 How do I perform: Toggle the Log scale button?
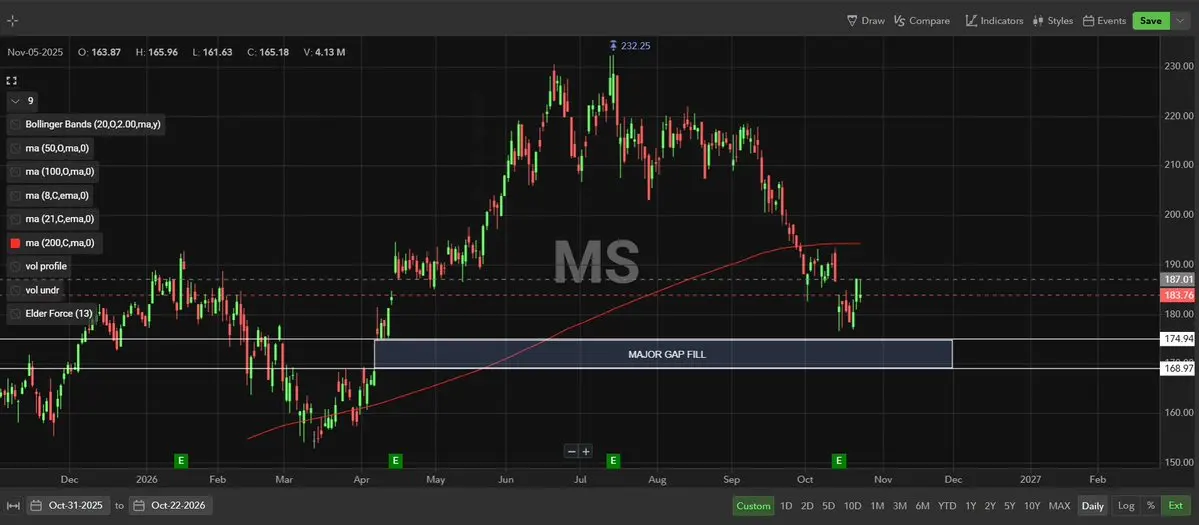point(1126,505)
